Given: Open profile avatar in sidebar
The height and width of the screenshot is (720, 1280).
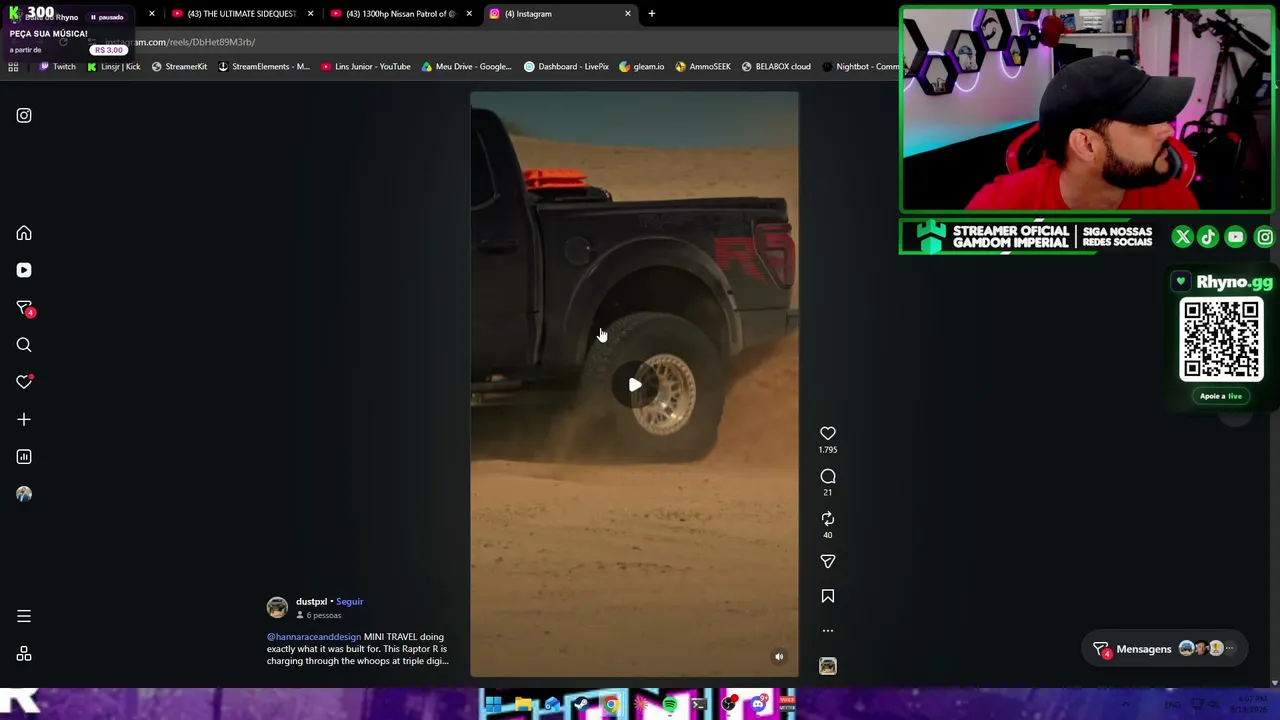Looking at the screenshot, I should click(24, 494).
